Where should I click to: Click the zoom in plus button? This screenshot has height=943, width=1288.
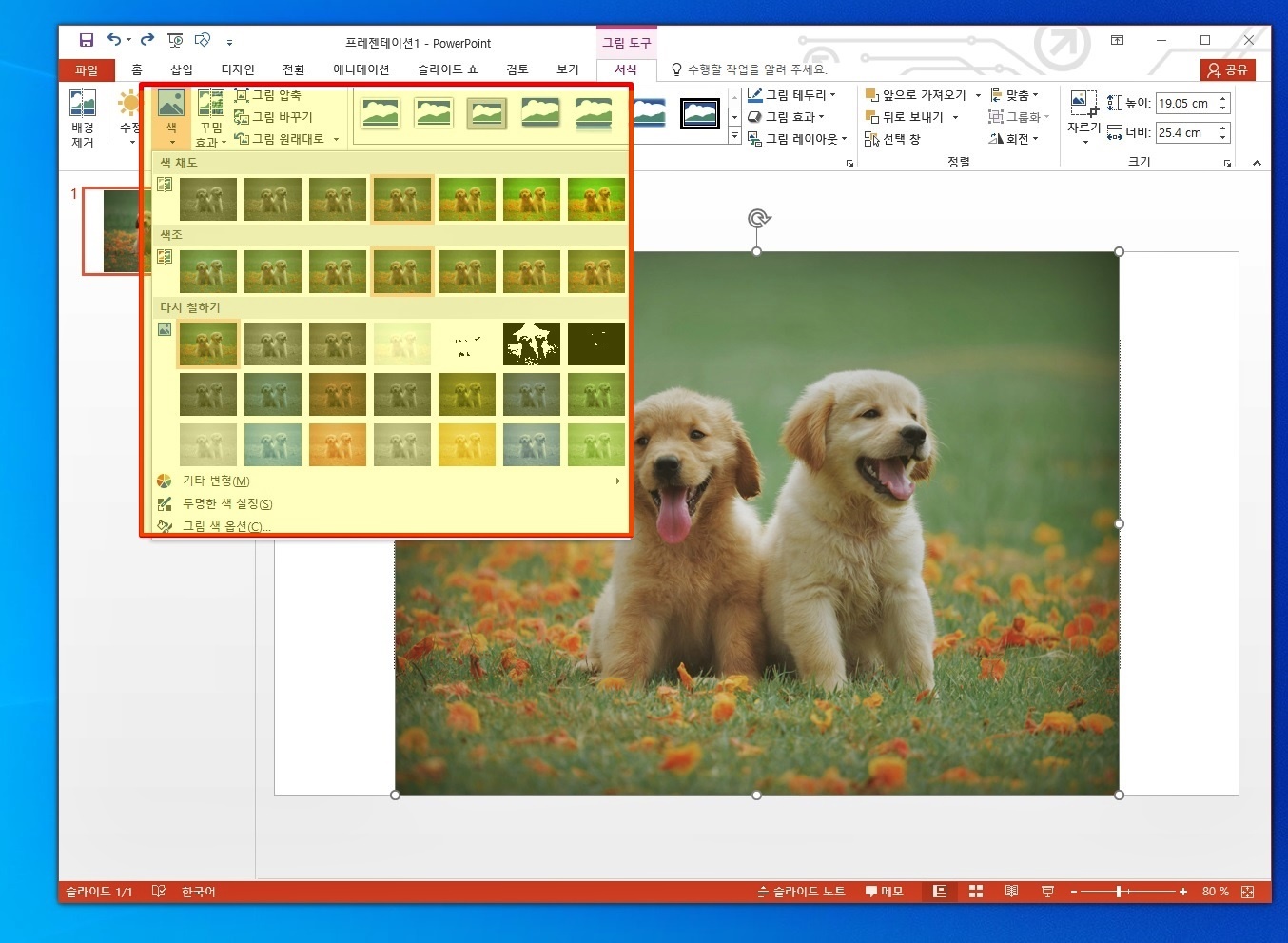tap(1183, 892)
